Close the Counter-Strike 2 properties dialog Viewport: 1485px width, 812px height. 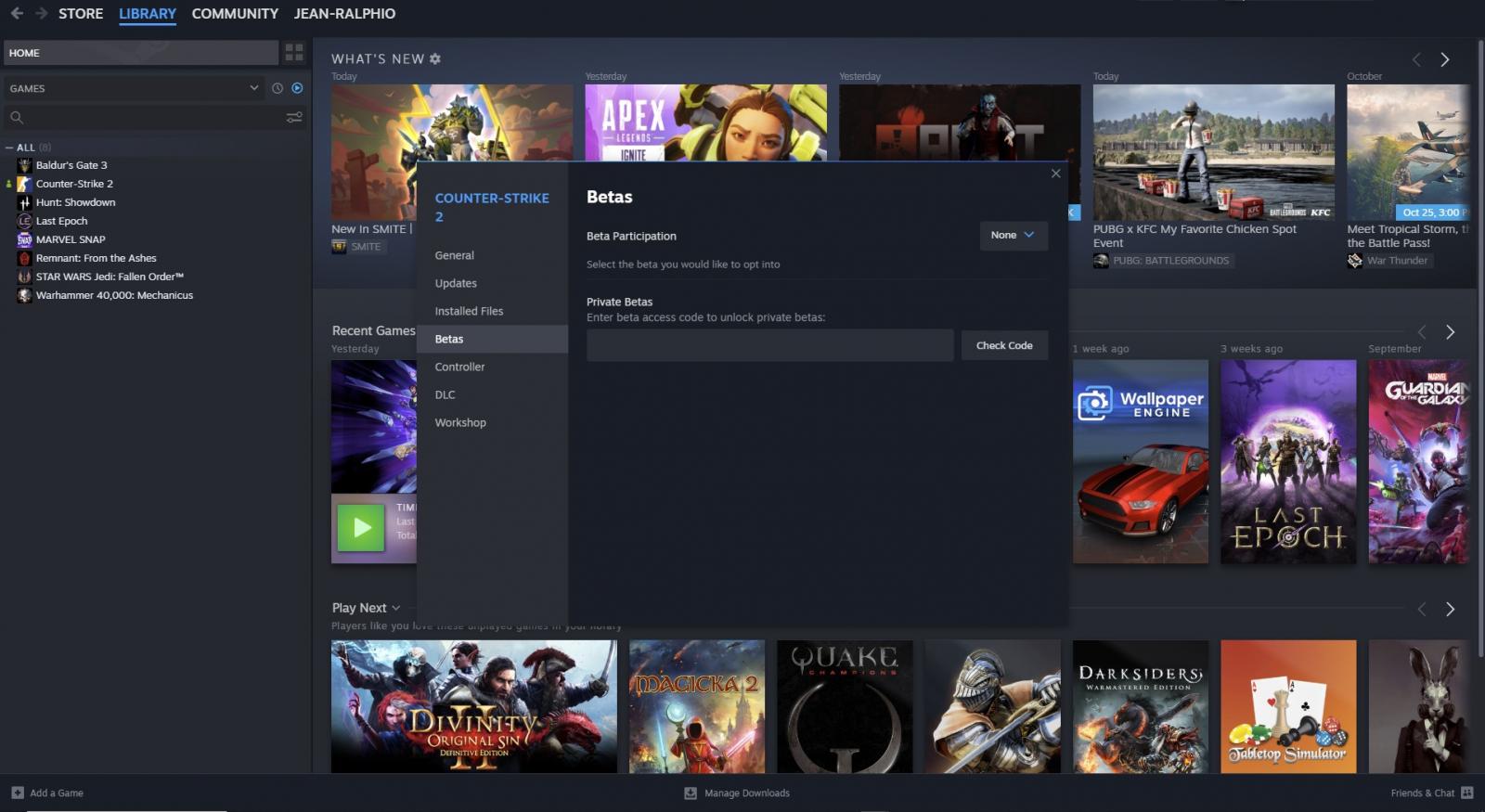point(1055,174)
